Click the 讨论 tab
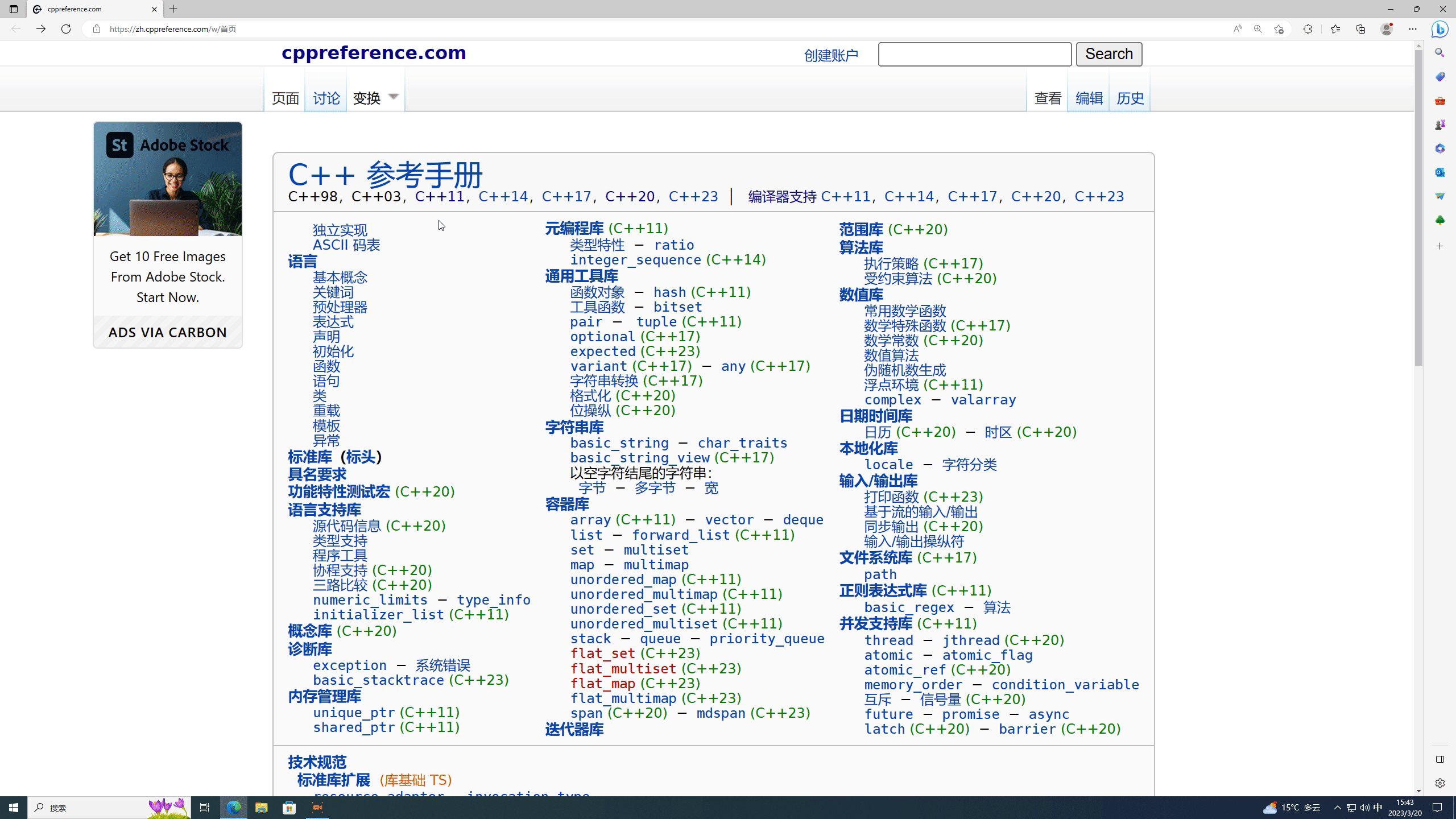The width and height of the screenshot is (1456, 819). click(327, 98)
